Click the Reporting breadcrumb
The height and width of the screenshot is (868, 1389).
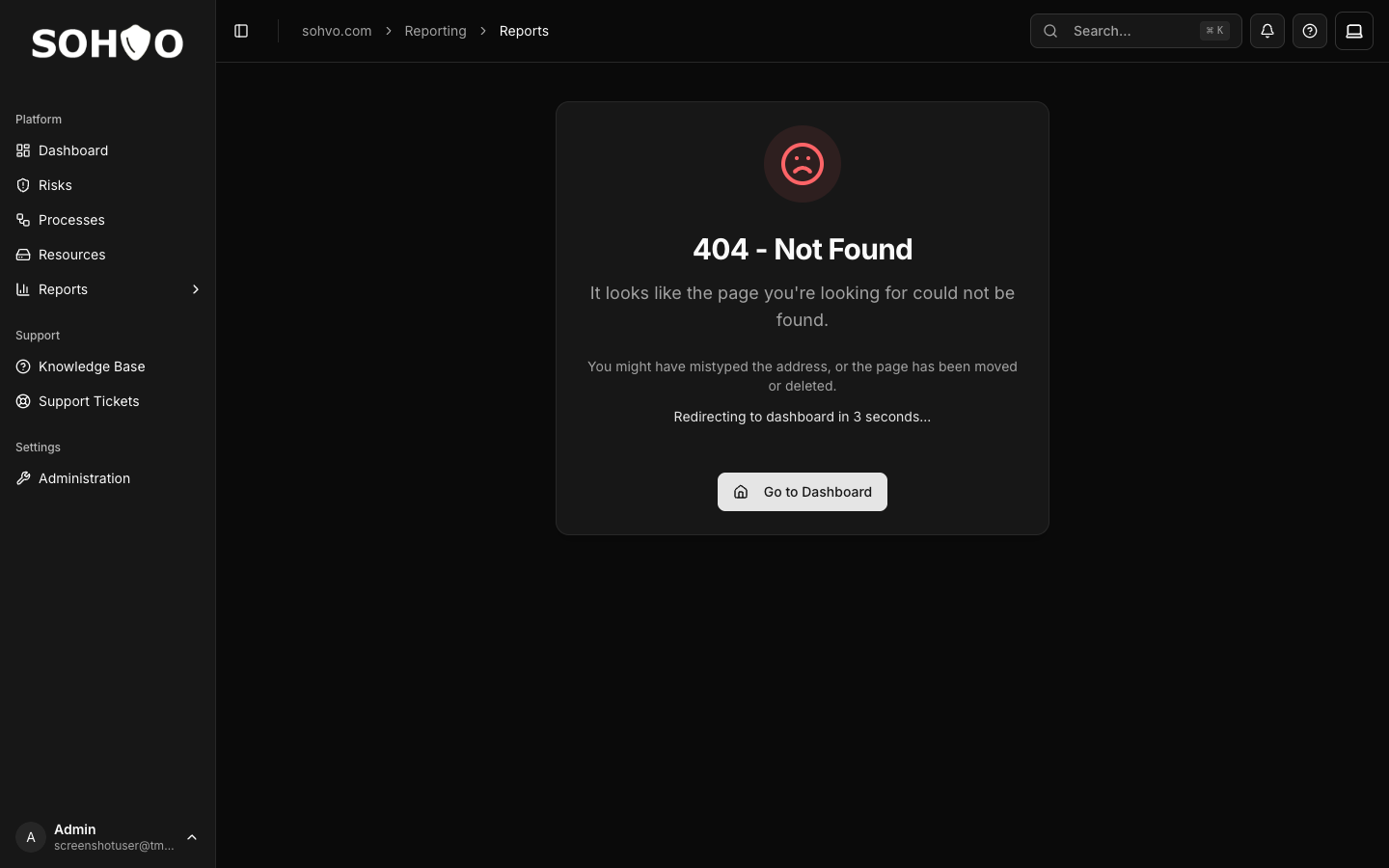[x=435, y=31]
